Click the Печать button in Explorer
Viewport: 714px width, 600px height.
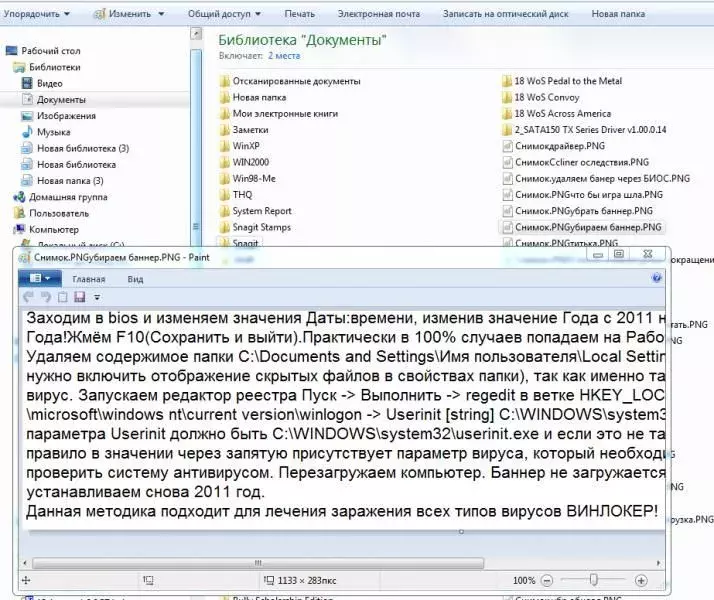point(300,14)
